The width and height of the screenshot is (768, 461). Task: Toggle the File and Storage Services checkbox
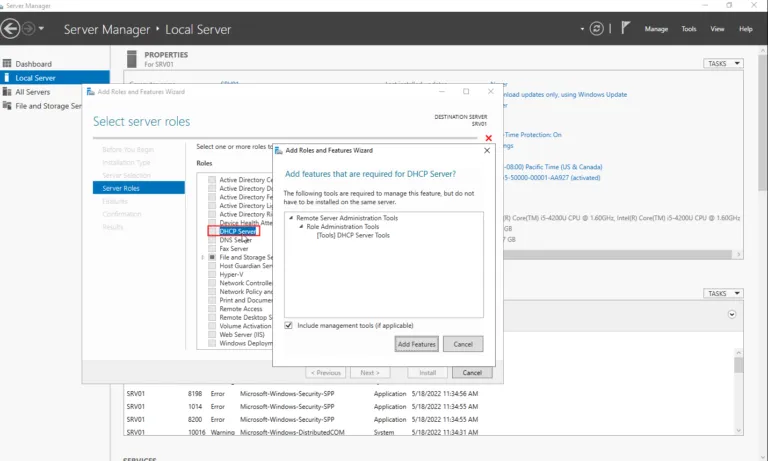[212, 257]
